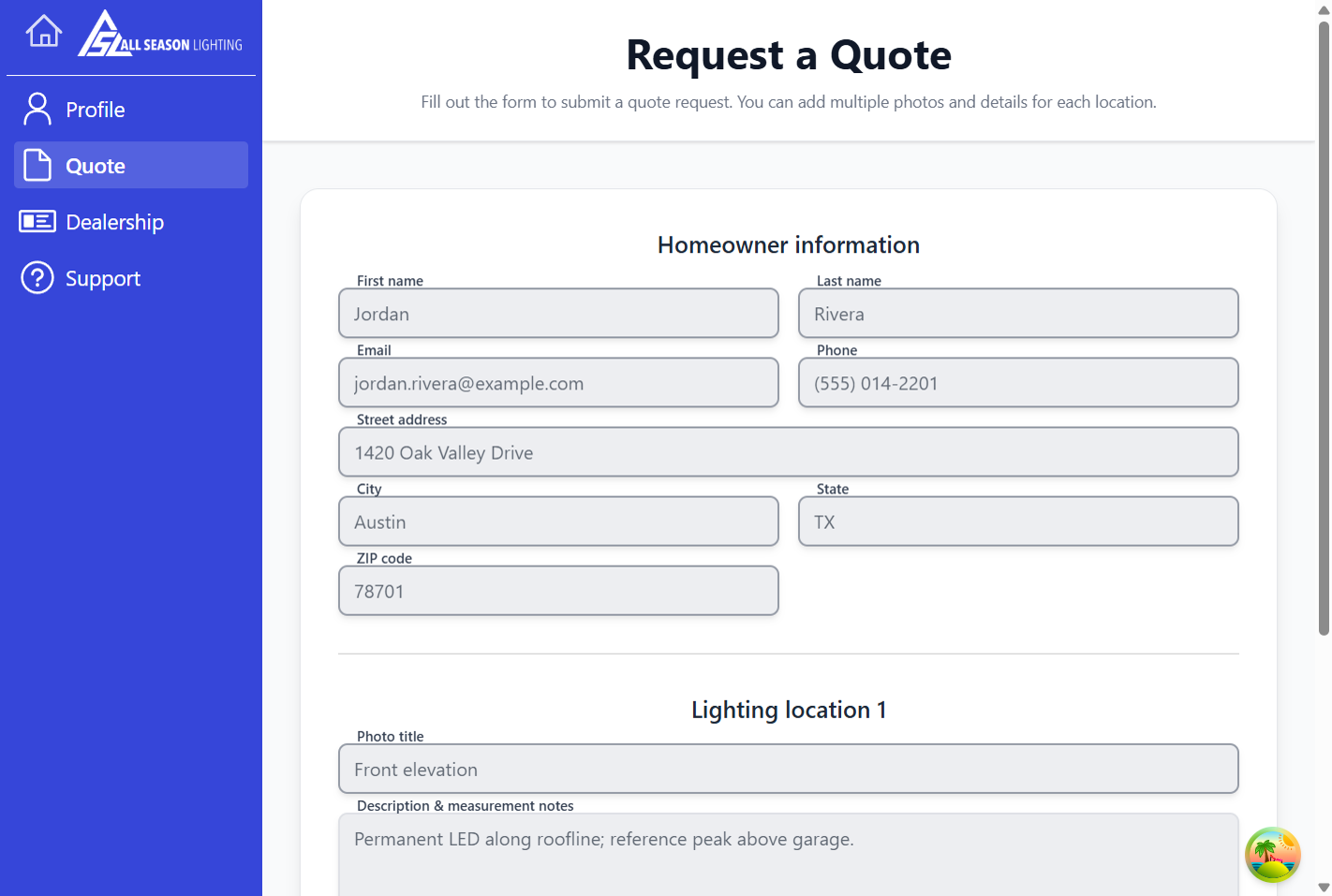1332x896 pixels.
Task: Click the 'ZIP code' label
Action: [384, 558]
